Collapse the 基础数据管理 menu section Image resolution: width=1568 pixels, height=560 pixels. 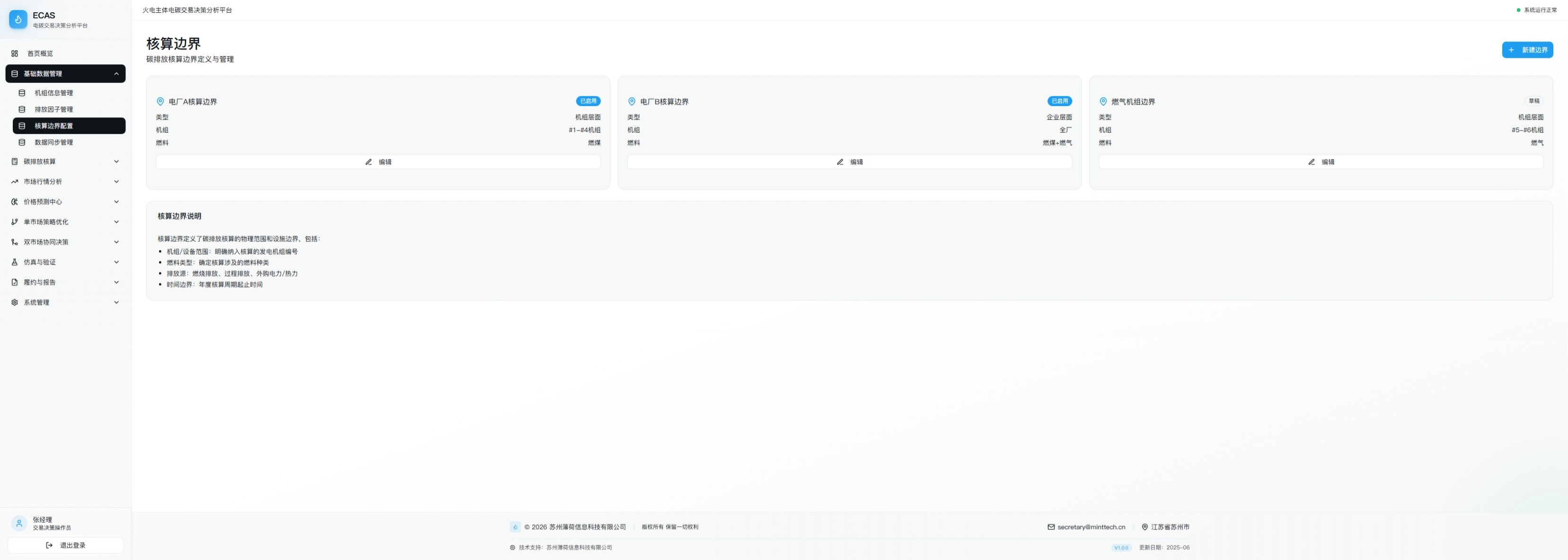[116, 74]
